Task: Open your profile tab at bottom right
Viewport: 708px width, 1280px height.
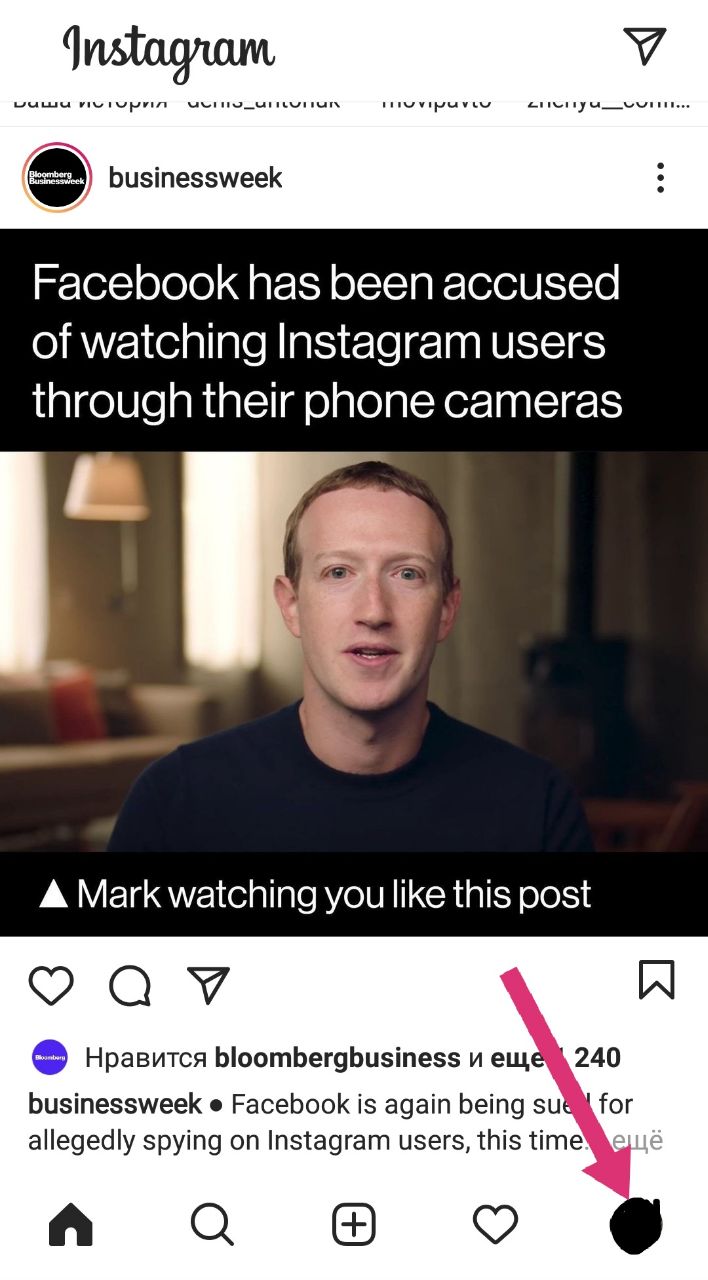Action: click(x=636, y=1224)
